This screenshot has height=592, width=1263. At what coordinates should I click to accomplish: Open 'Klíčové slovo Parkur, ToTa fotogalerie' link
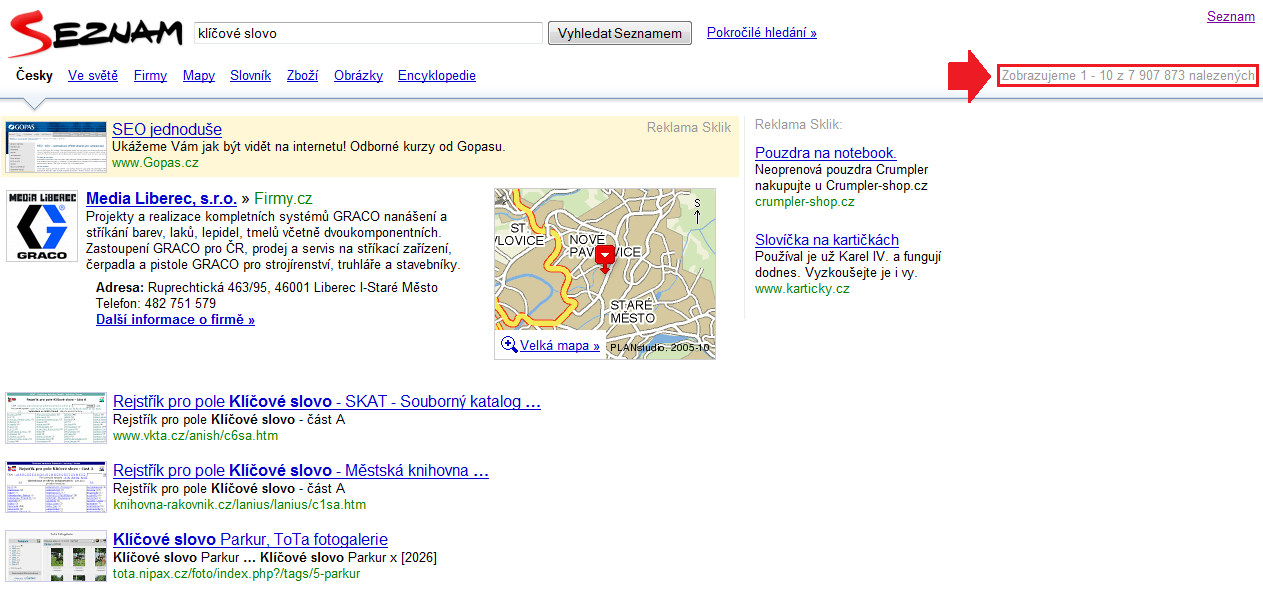coord(250,540)
